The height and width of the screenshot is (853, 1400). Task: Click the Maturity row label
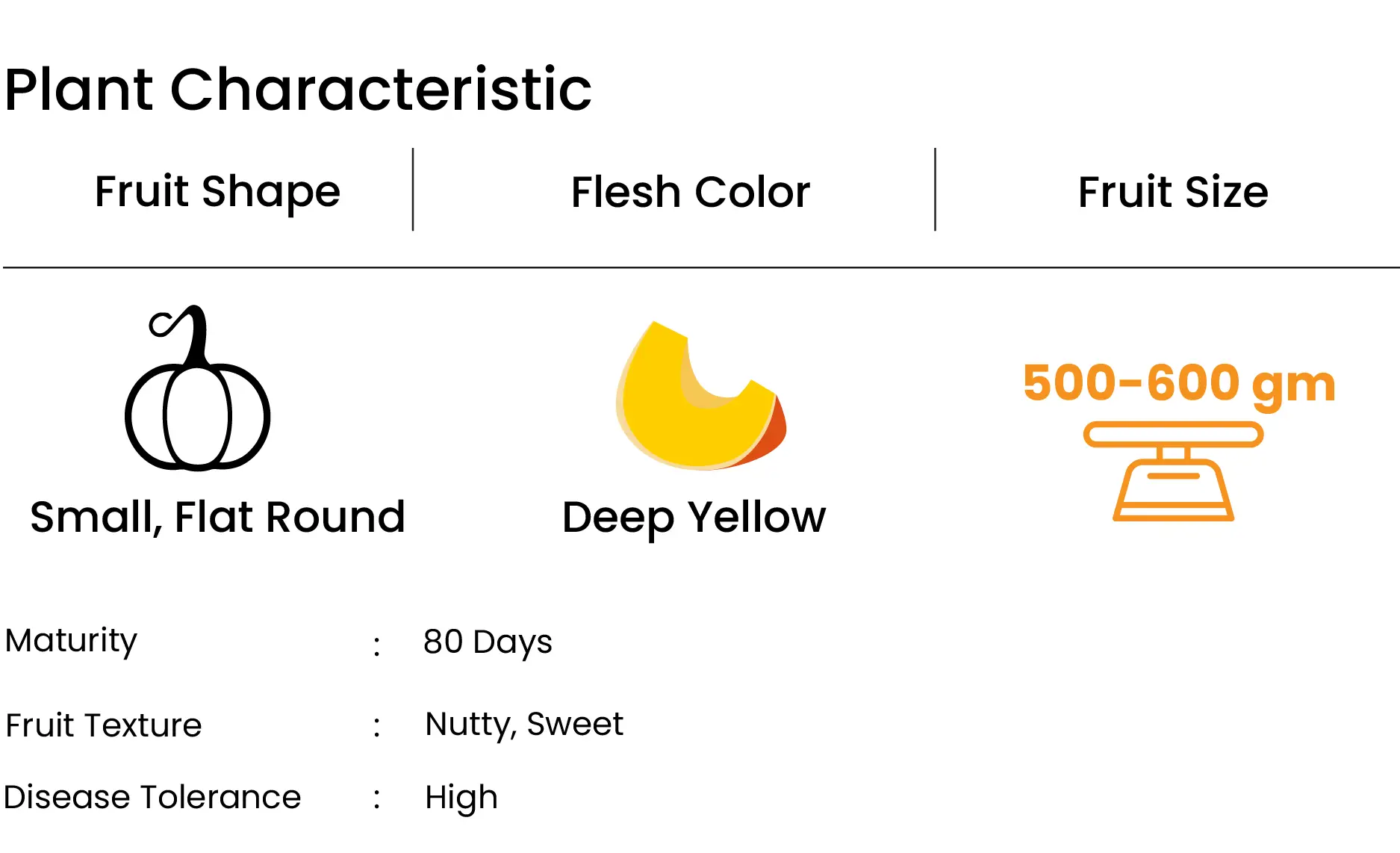[71, 641]
